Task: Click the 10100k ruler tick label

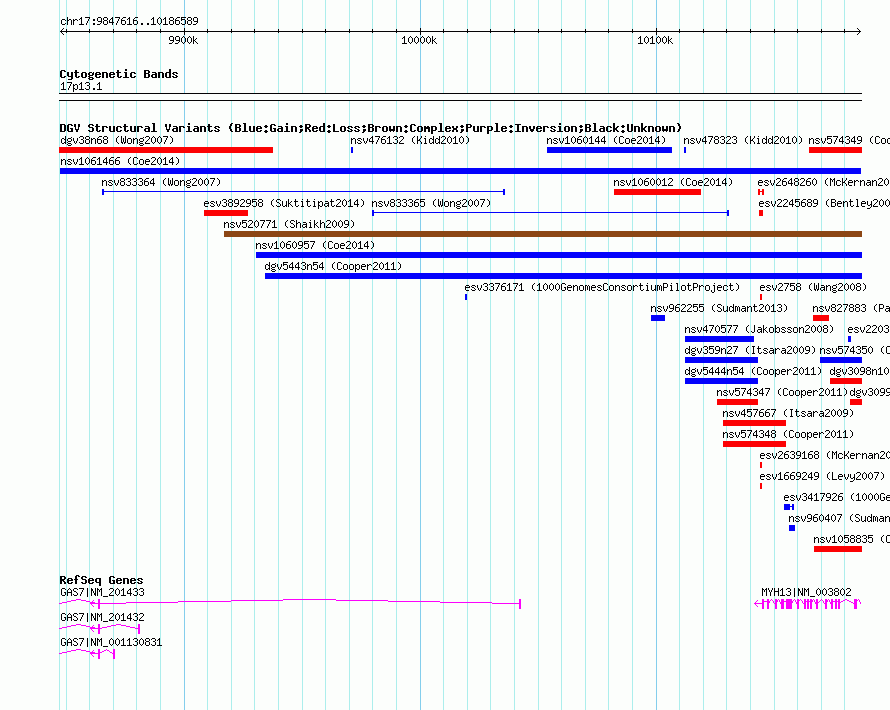Action: pyautogui.click(x=655, y=40)
